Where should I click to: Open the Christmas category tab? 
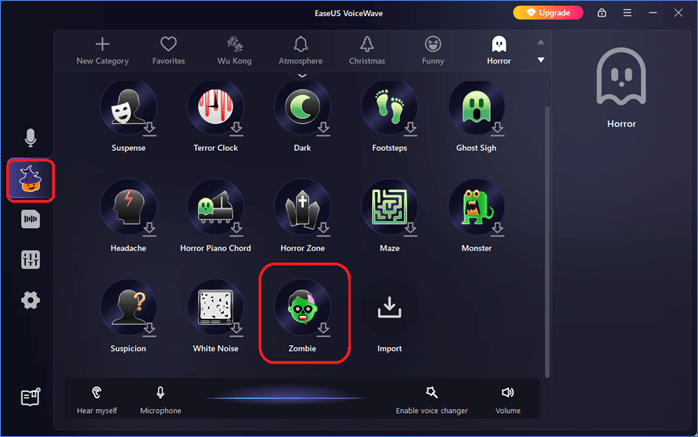click(367, 50)
